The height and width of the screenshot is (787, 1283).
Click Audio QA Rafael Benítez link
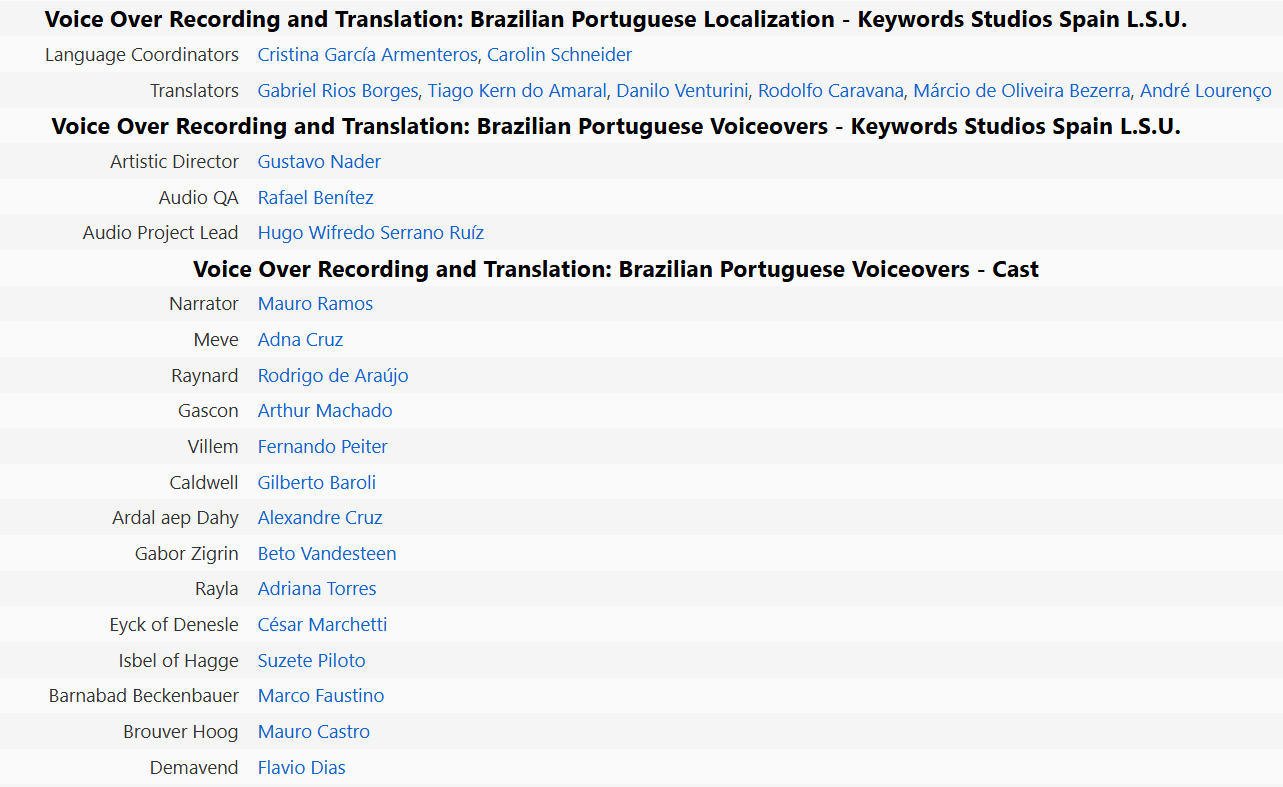coord(315,198)
